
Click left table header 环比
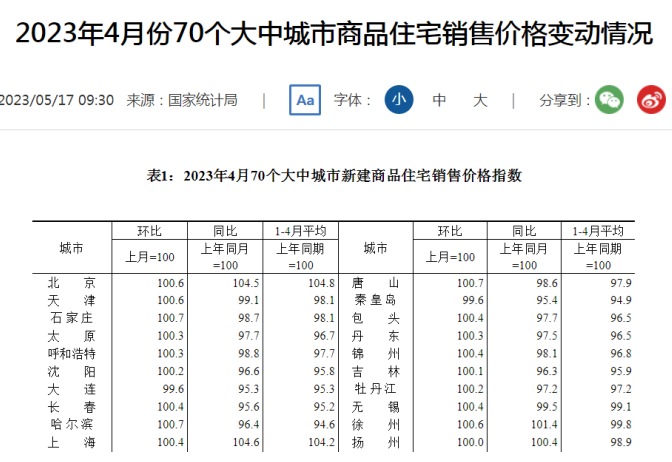[x=150, y=231]
